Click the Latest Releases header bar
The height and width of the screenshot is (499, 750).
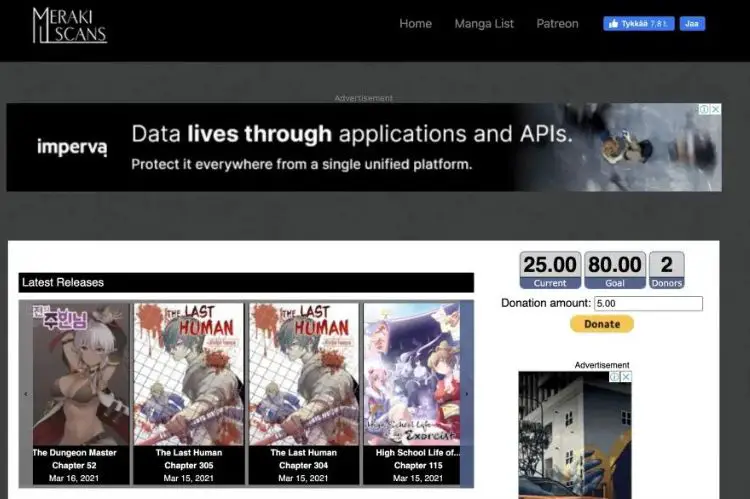click(x=246, y=282)
